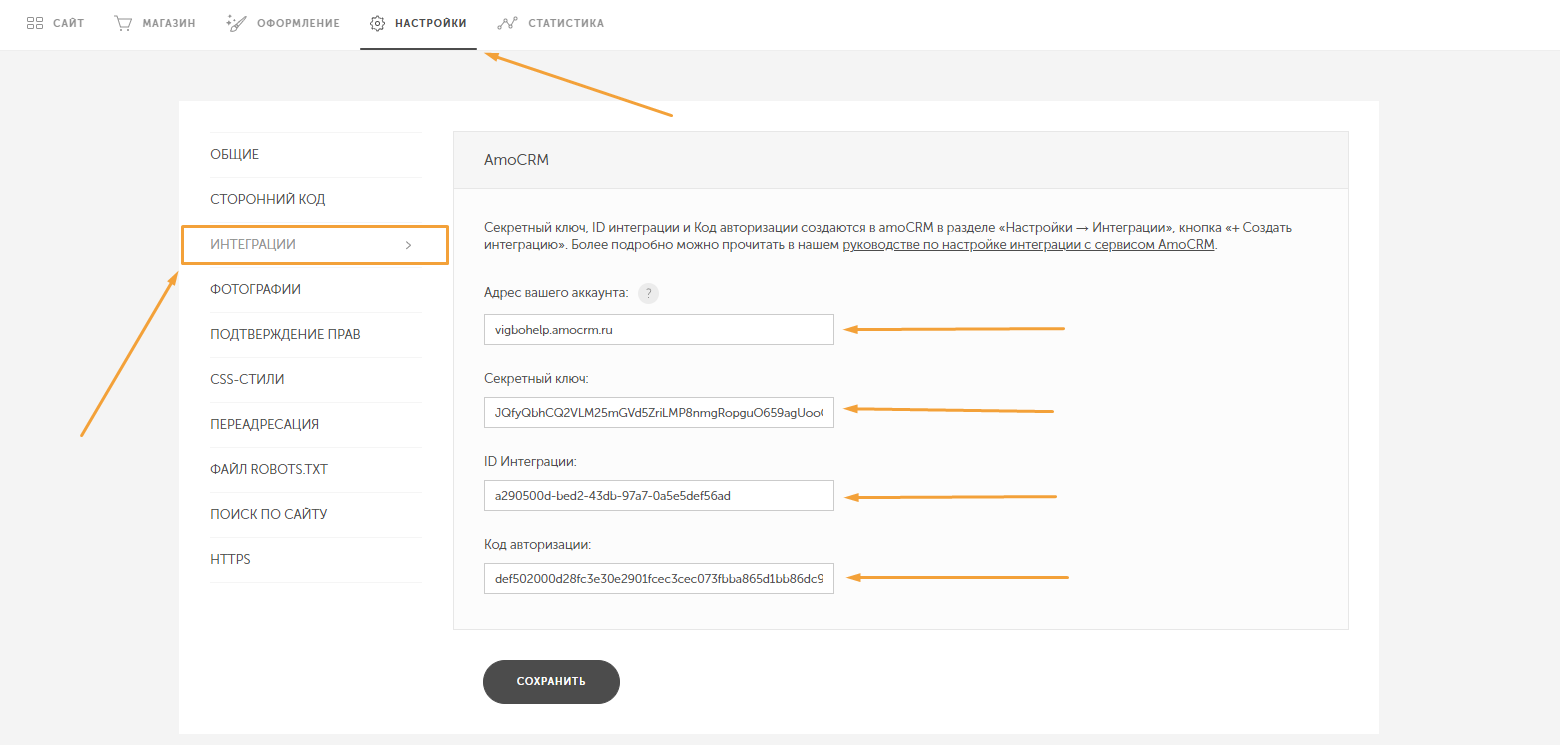Click the grid icon beside Сайт
This screenshot has width=1560, height=745.
pyautogui.click(x=34, y=22)
